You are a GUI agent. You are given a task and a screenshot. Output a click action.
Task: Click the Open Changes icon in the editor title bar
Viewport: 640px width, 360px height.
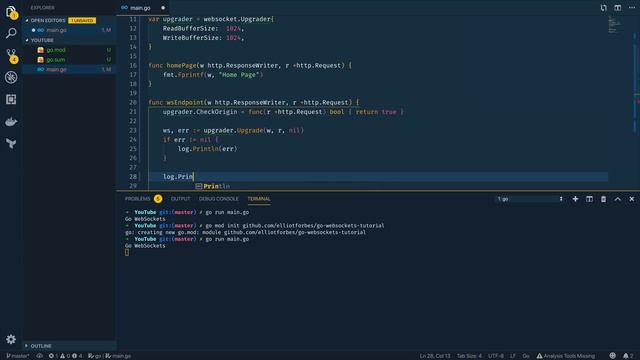click(603, 8)
